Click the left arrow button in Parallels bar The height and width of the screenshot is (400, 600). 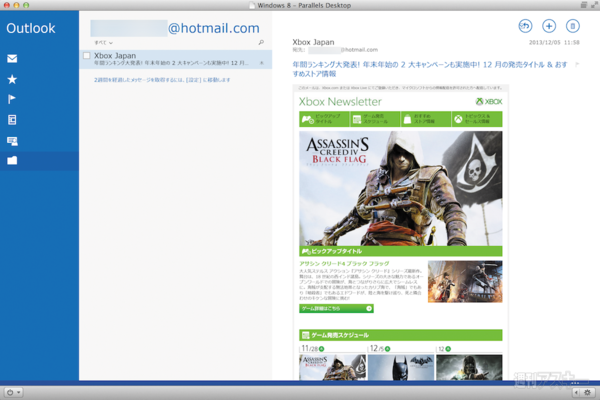point(577,392)
